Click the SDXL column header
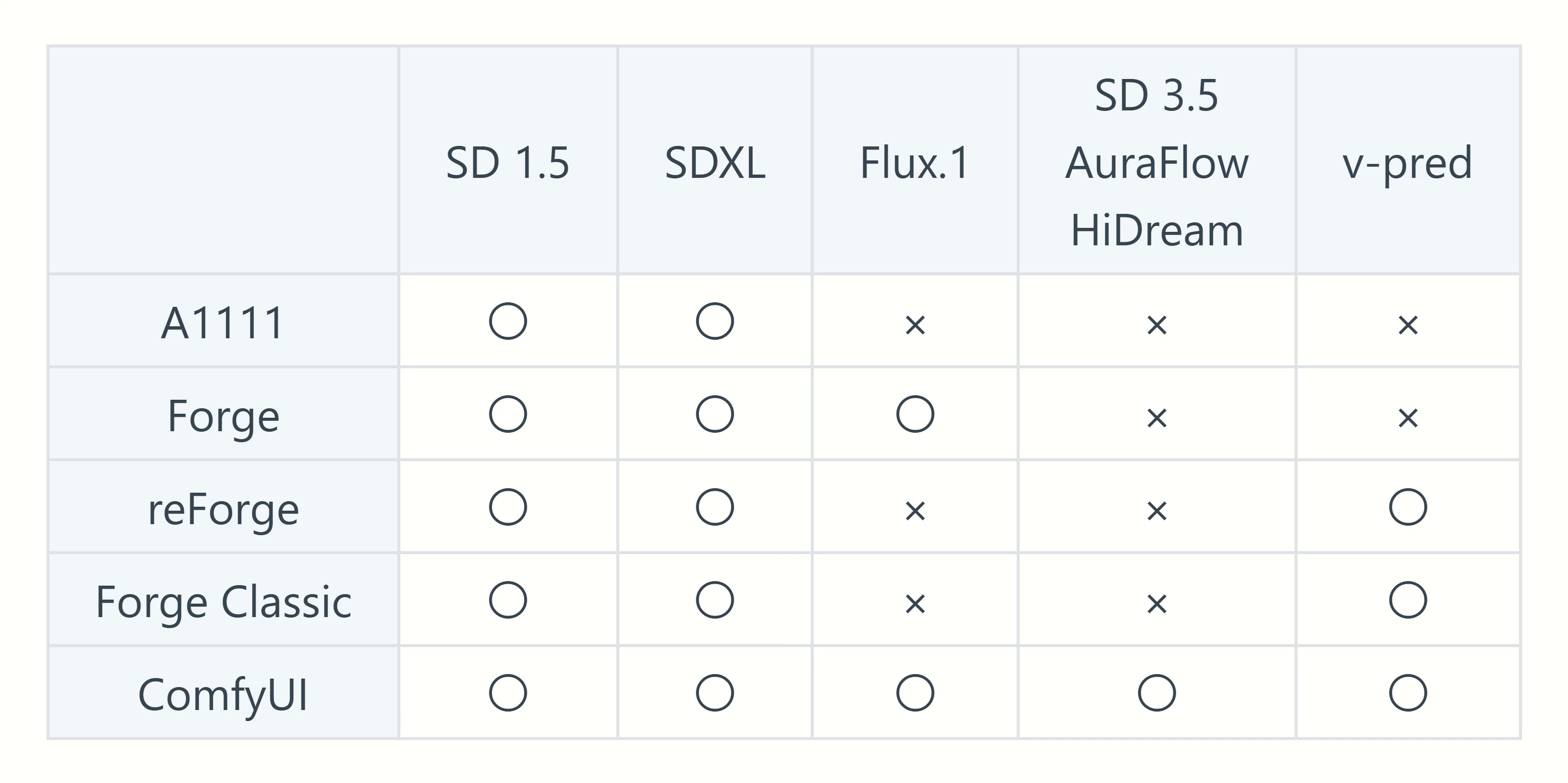1568x783 pixels. (715, 163)
